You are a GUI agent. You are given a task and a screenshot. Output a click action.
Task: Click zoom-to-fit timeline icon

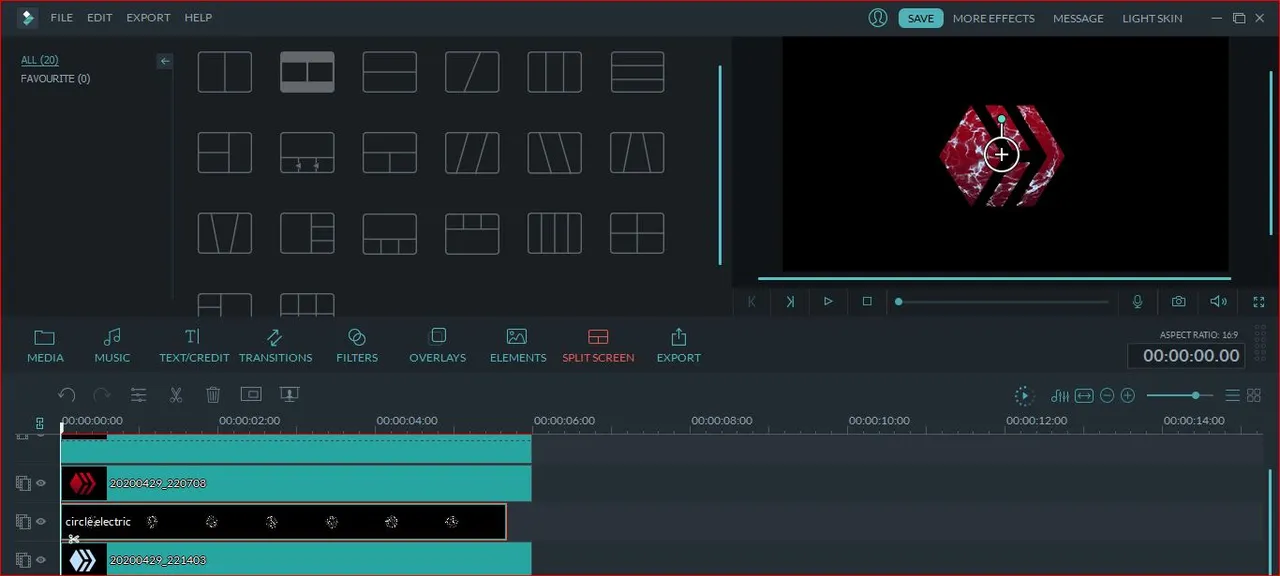point(1084,395)
